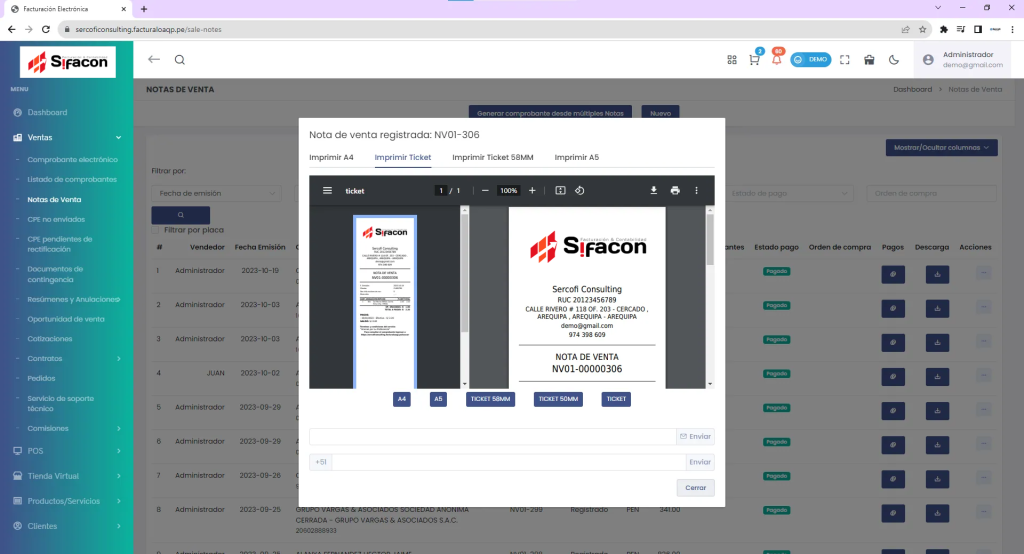Open notifications bell with red badge

coord(776,60)
